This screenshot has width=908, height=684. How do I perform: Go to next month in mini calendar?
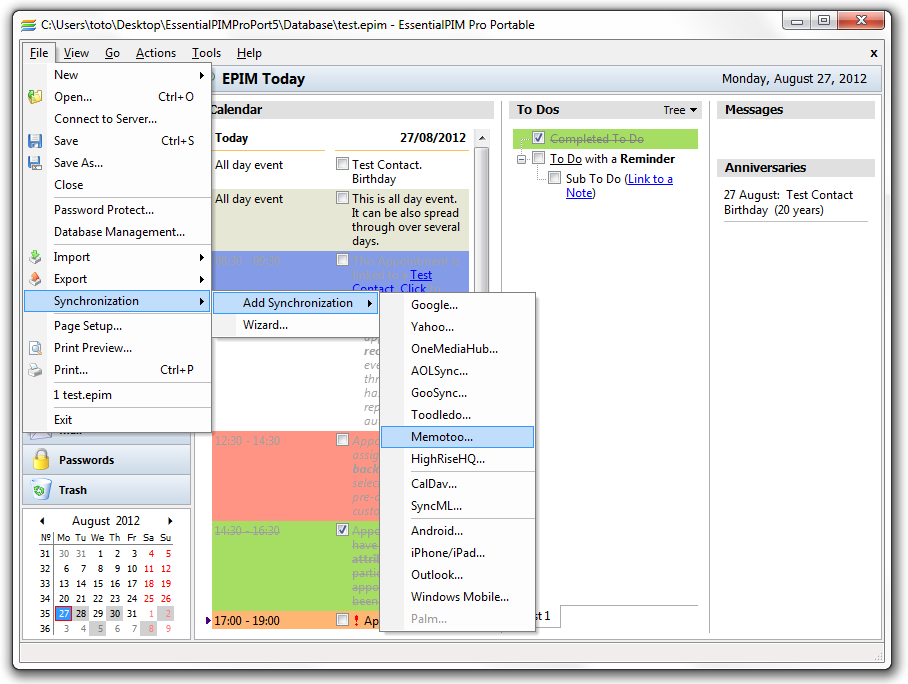[170, 521]
